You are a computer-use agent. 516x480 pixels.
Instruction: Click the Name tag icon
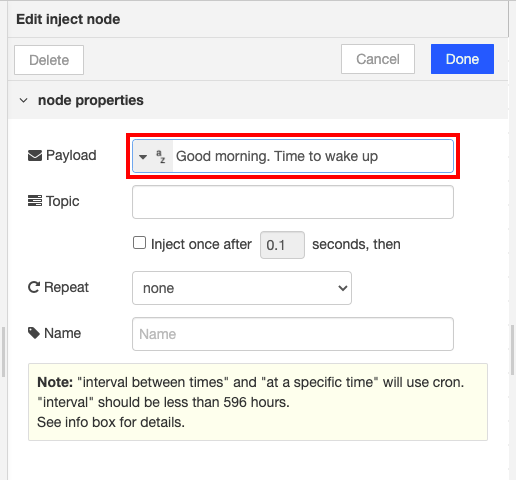pyautogui.click(x=34, y=333)
